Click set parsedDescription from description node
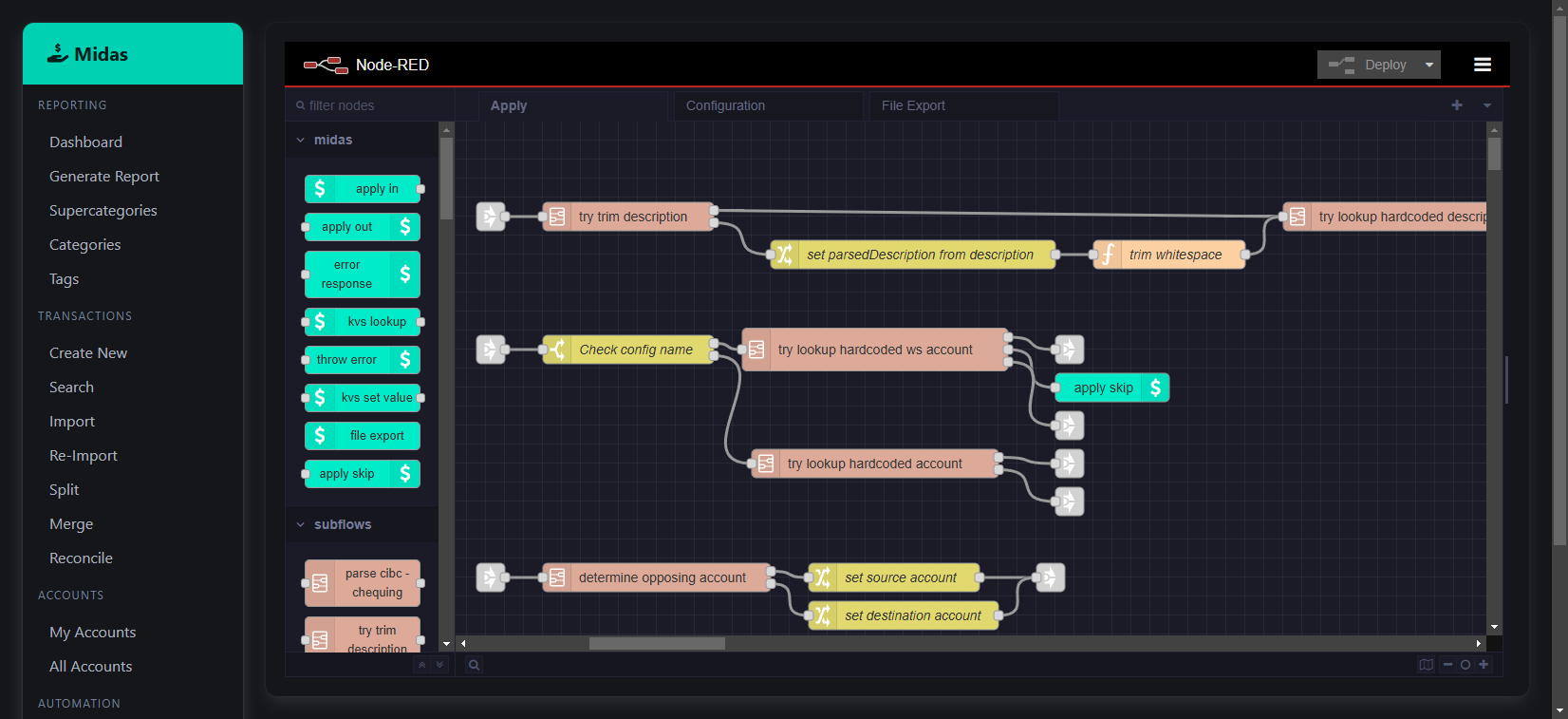Image resolution: width=1568 pixels, height=719 pixels. [x=913, y=255]
